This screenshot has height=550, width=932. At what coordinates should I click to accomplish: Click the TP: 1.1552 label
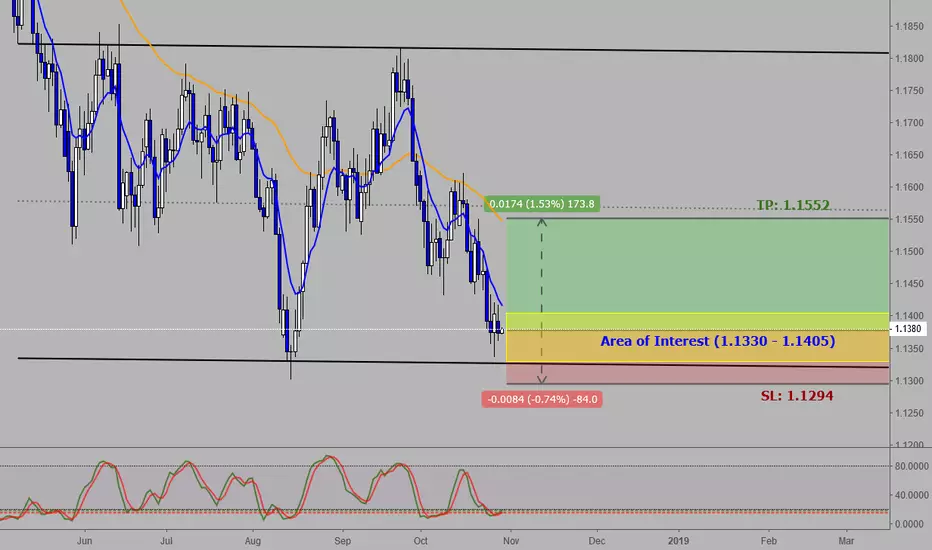(792, 205)
